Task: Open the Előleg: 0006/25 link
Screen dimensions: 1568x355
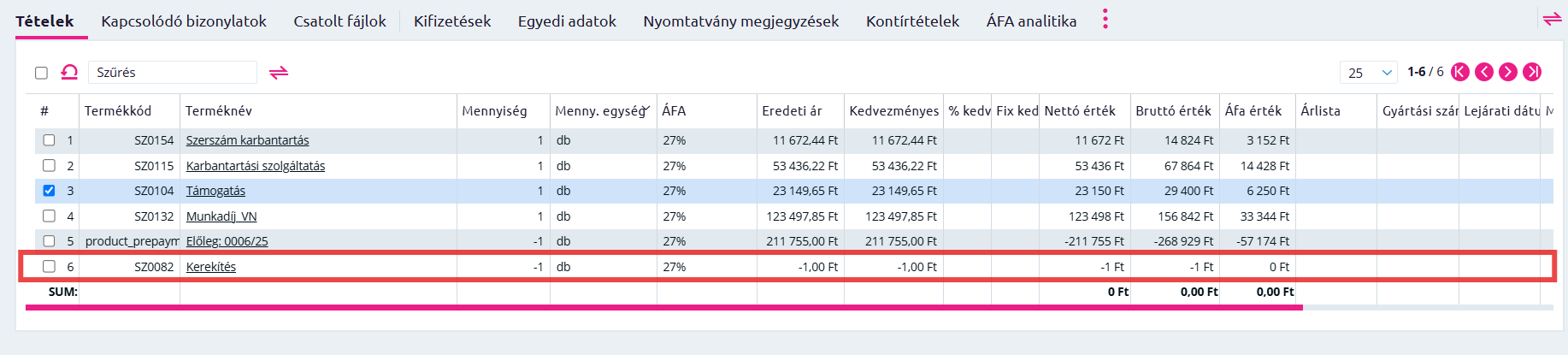Action: [x=227, y=241]
